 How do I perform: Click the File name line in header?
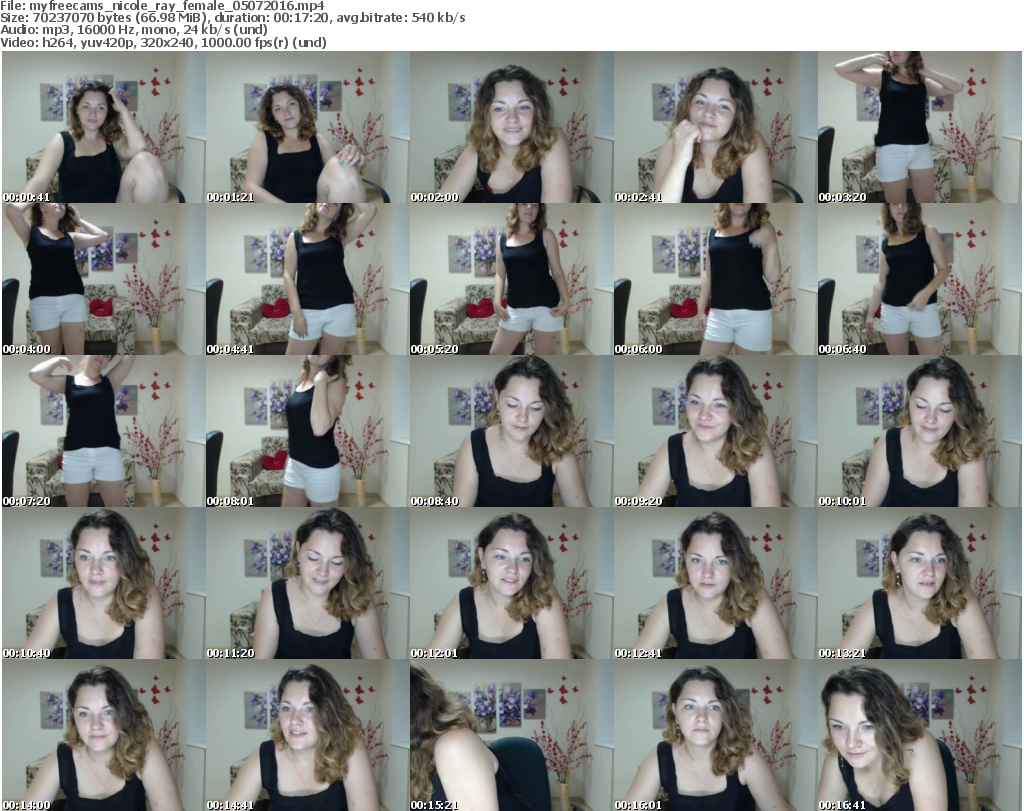tap(162, 6)
